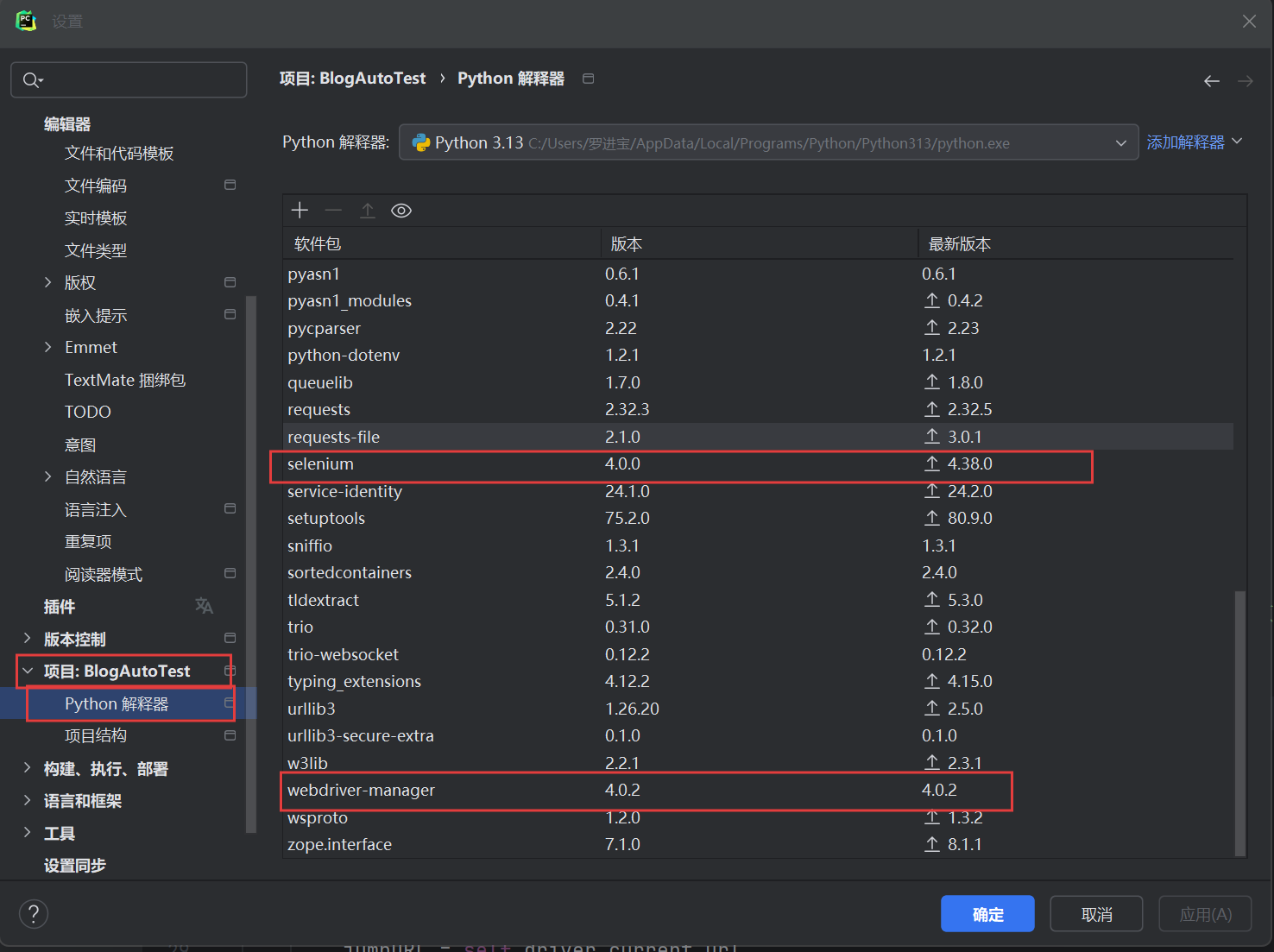The width and height of the screenshot is (1274, 952).
Task: Click the upgrade arrow for pycparser 2.23
Action: pyautogui.click(x=932, y=328)
